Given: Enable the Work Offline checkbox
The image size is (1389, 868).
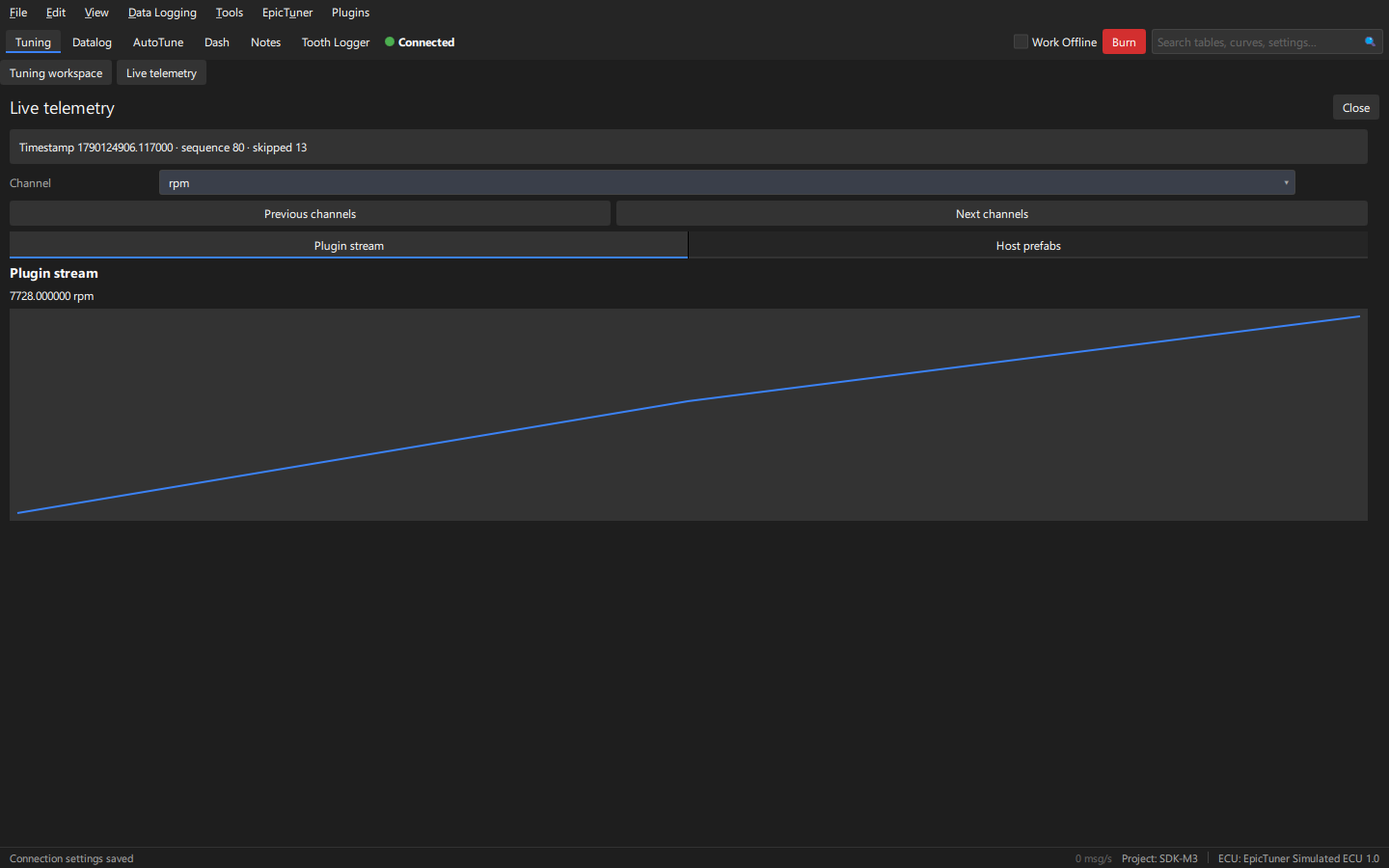Looking at the screenshot, I should [x=1021, y=41].
